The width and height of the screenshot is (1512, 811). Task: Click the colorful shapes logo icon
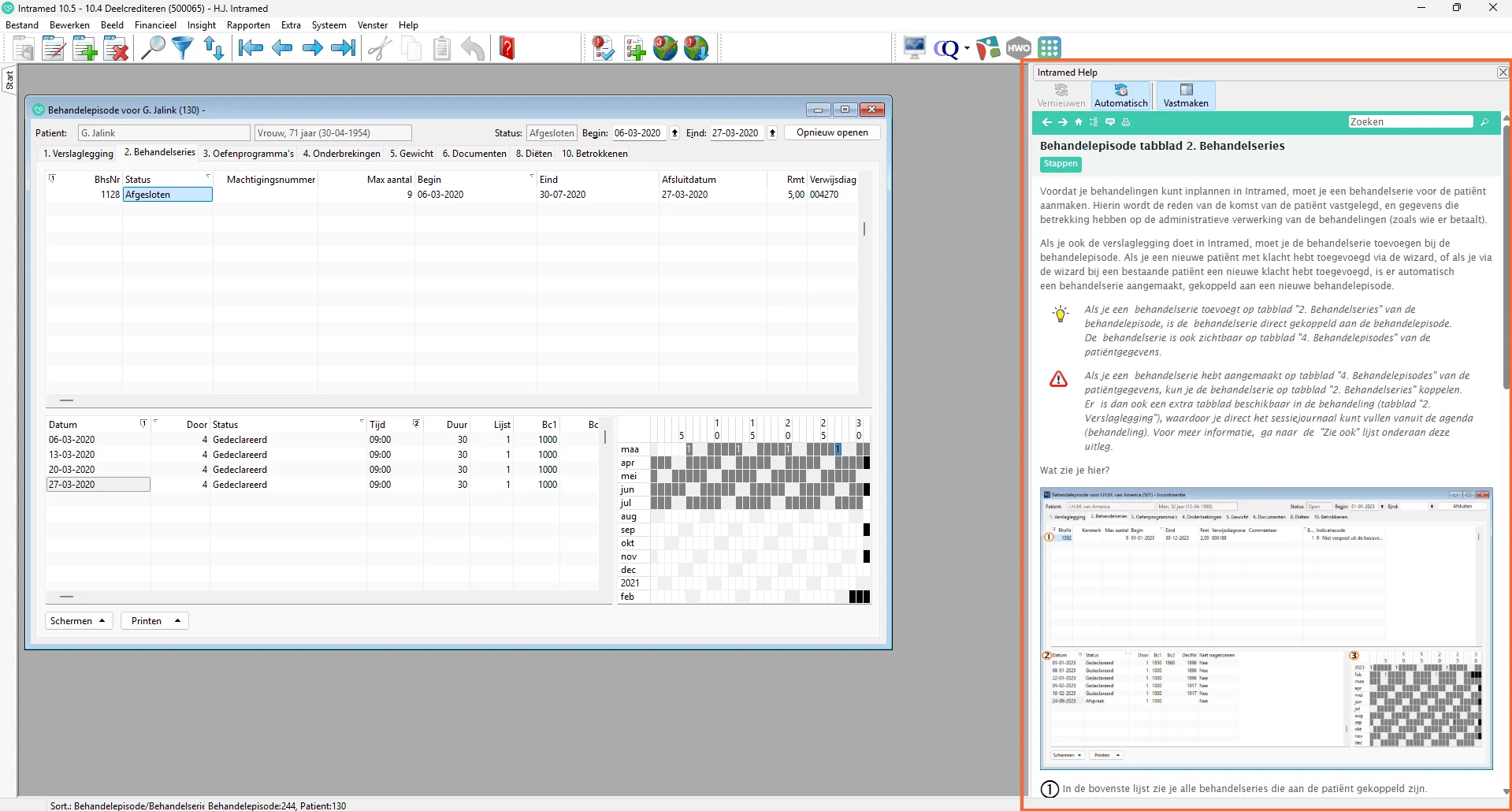(987, 48)
